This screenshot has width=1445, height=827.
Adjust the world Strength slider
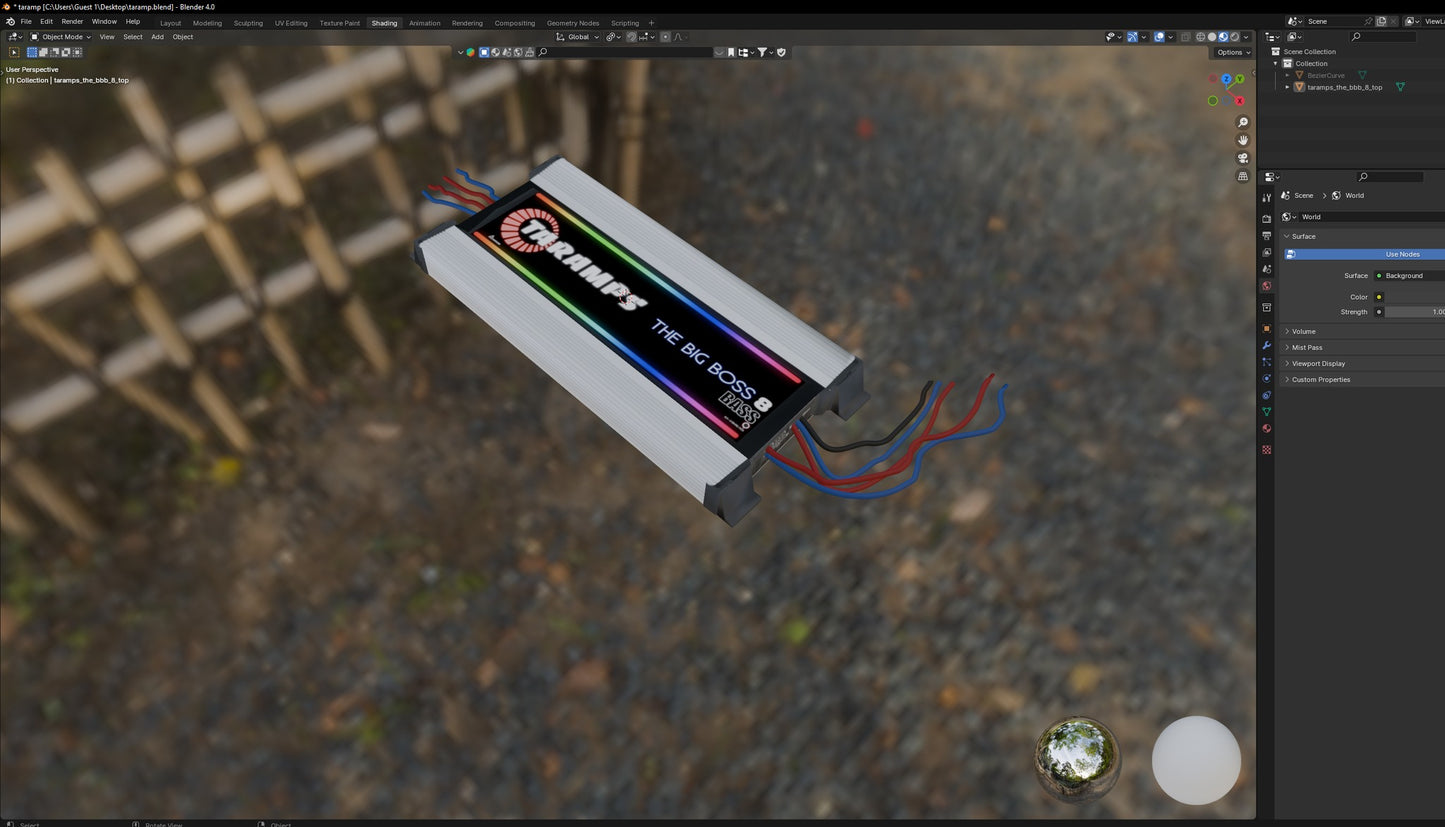pyautogui.click(x=1414, y=312)
